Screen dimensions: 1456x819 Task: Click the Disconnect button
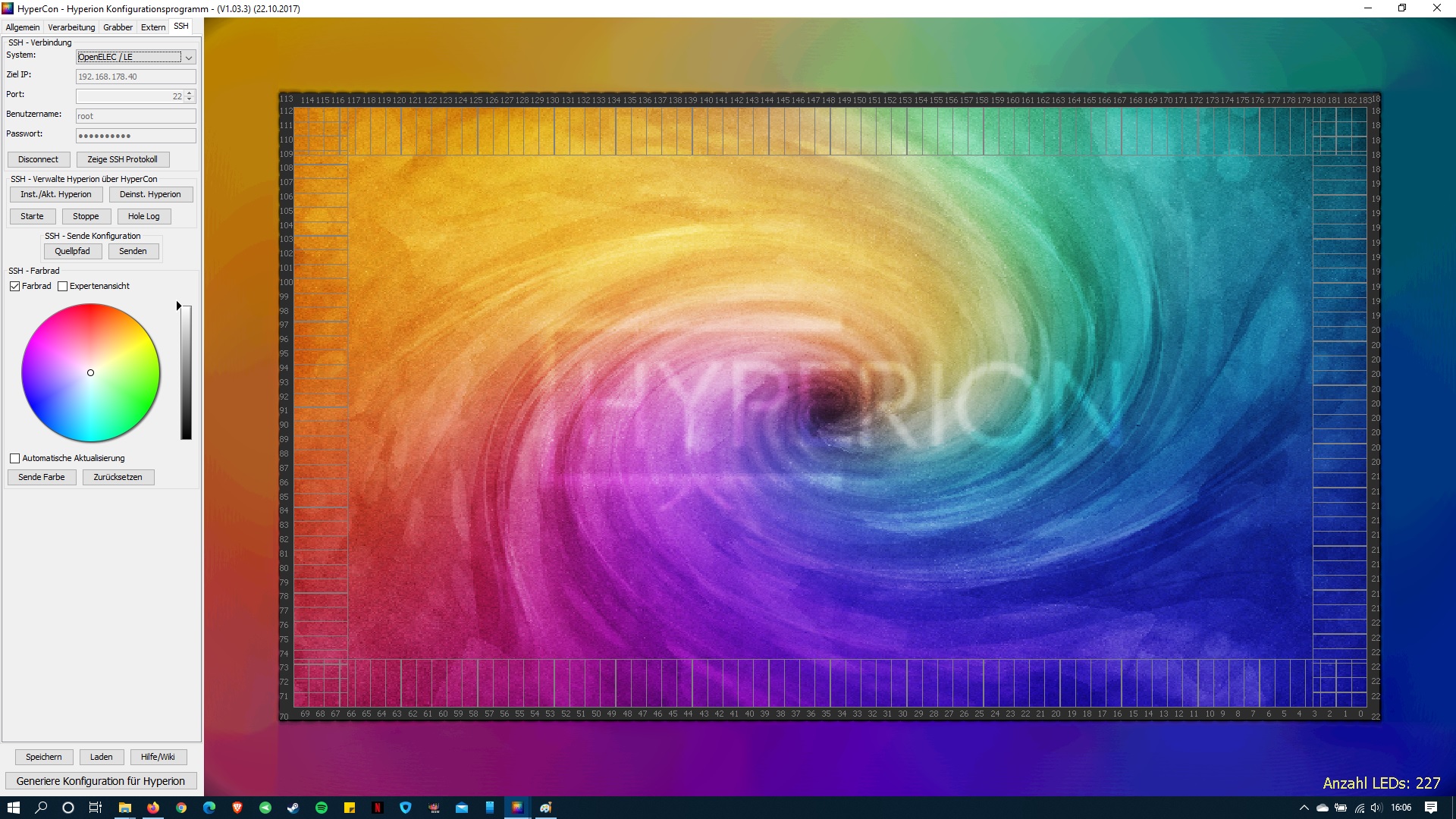point(39,159)
